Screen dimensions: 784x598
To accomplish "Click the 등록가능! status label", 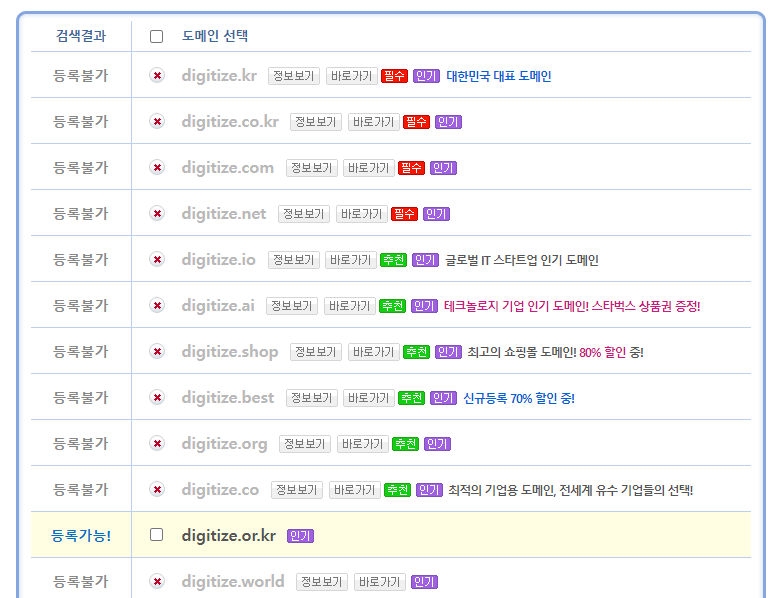I will coord(81,536).
